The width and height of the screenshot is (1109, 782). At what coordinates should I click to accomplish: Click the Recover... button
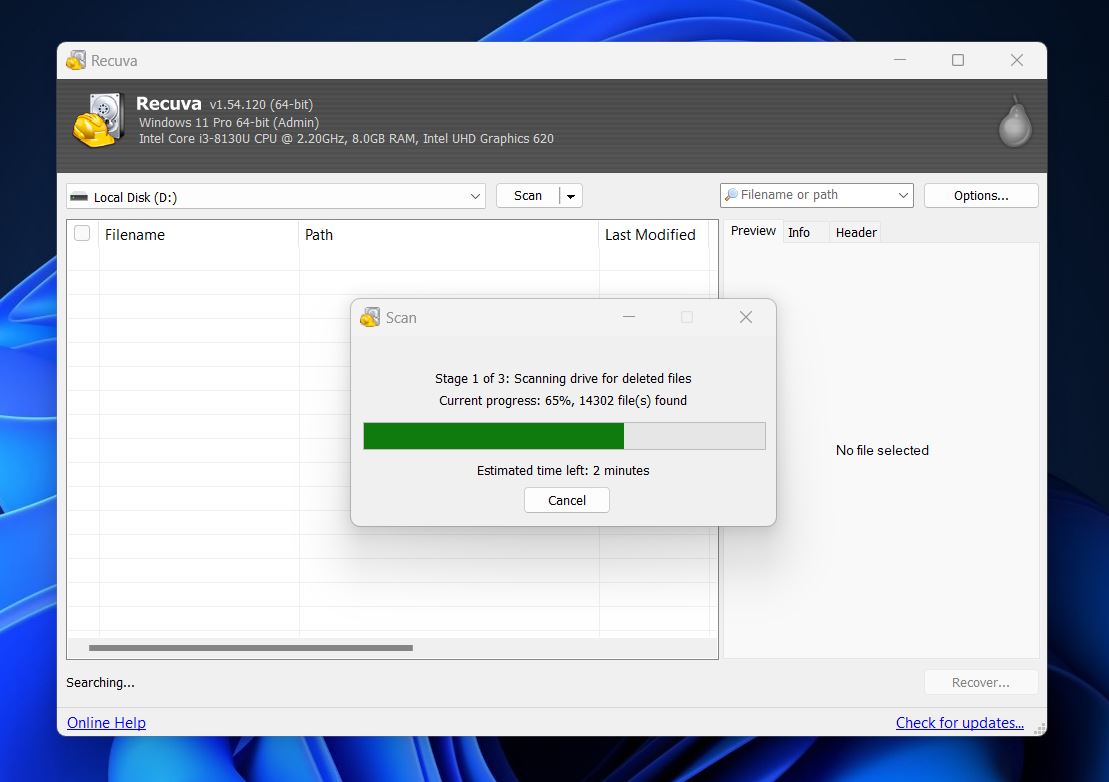pyautogui.click(x=981, y=682)
